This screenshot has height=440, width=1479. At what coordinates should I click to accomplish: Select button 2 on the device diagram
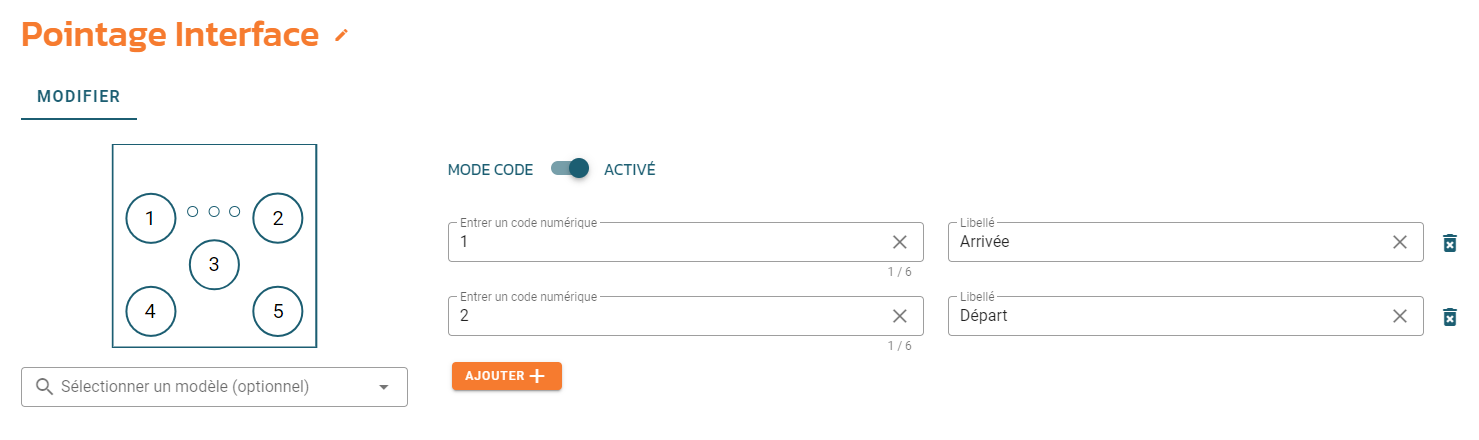278,218
